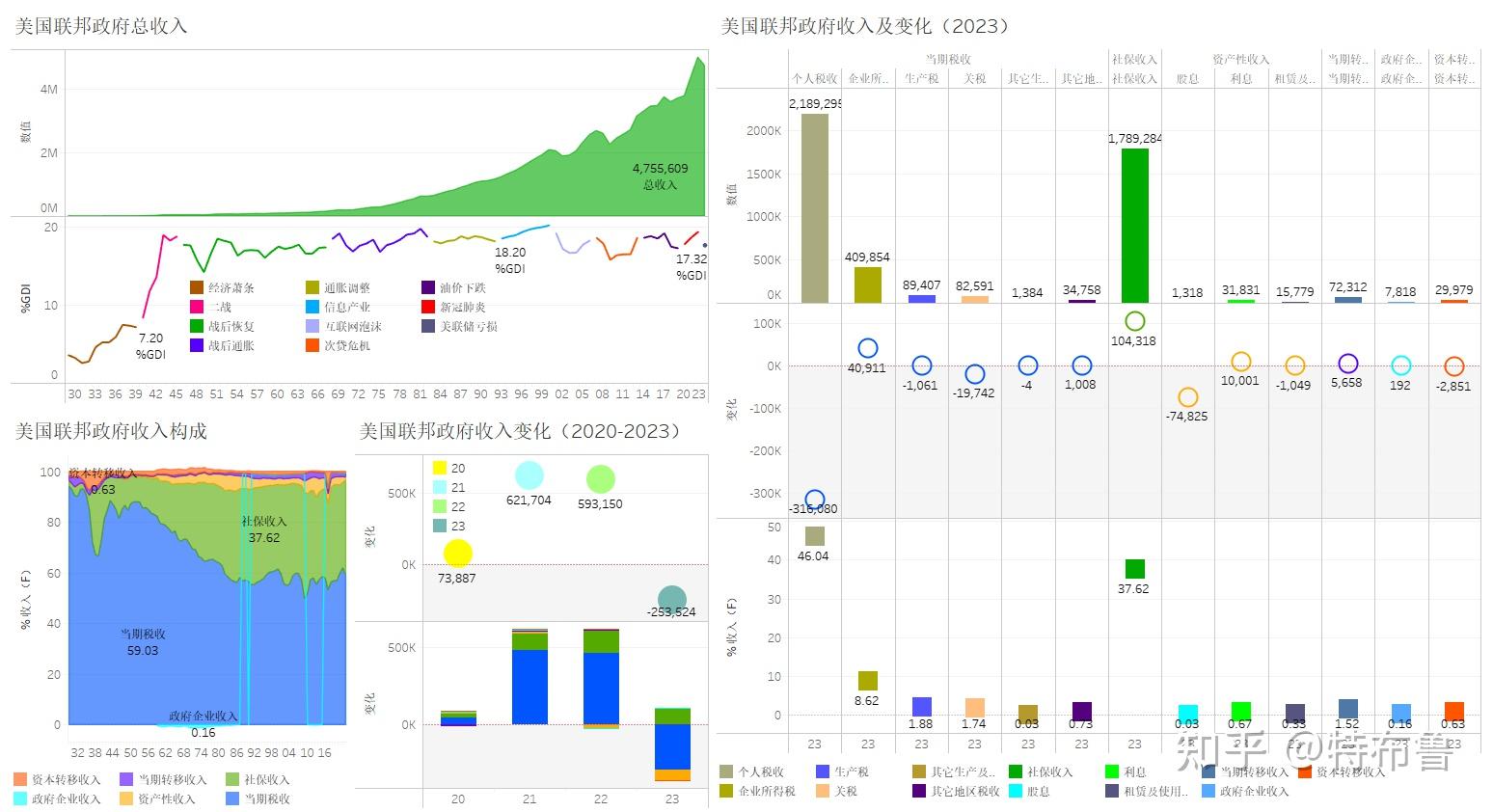Click the 资产性收入 group header
Image resolution: width=1493 pixels, height=812 pixels.
[1241, 60]
